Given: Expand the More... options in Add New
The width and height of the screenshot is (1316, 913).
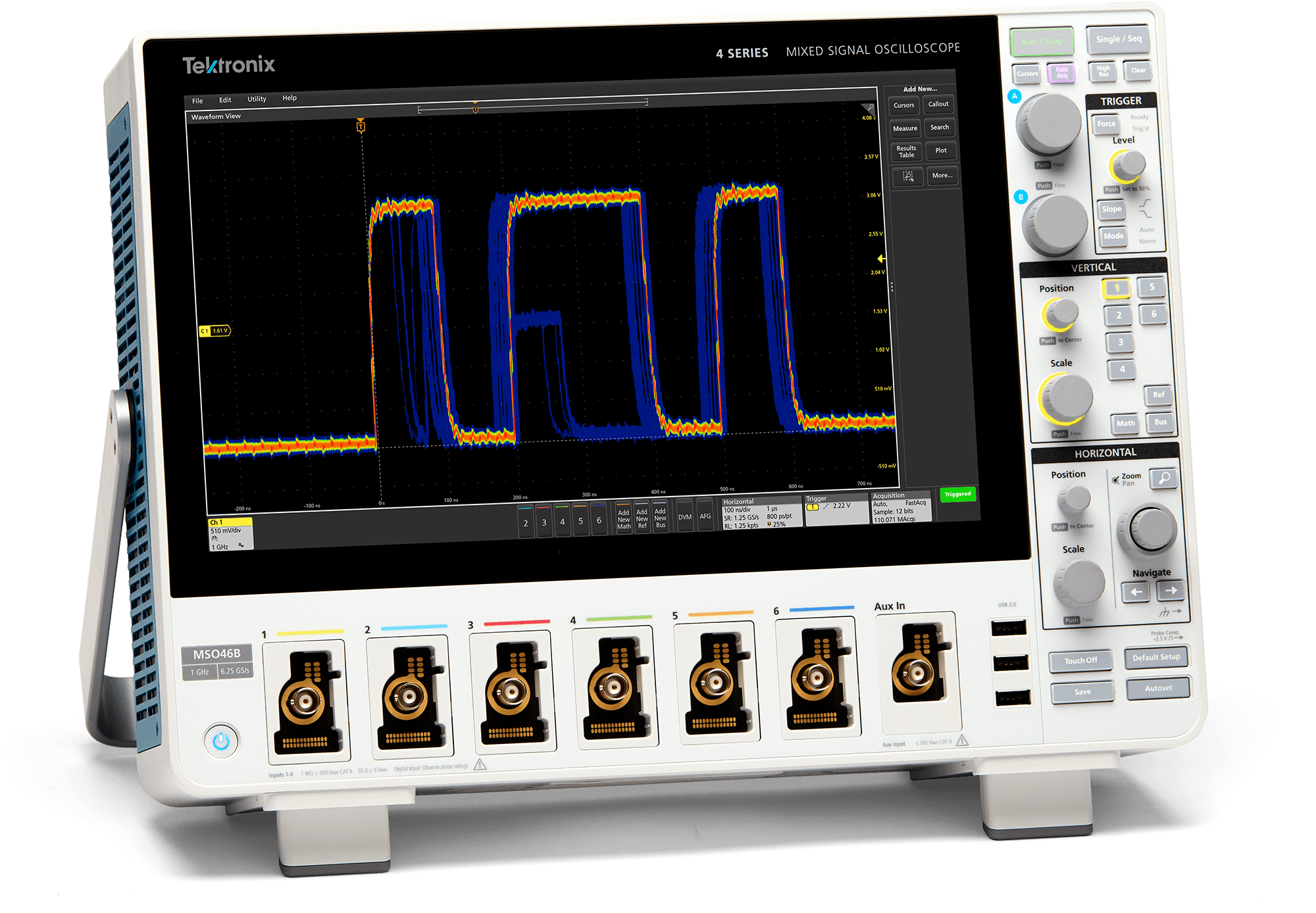Looking at the screenshot, I should pyautogui.click(x=942, y=176).
